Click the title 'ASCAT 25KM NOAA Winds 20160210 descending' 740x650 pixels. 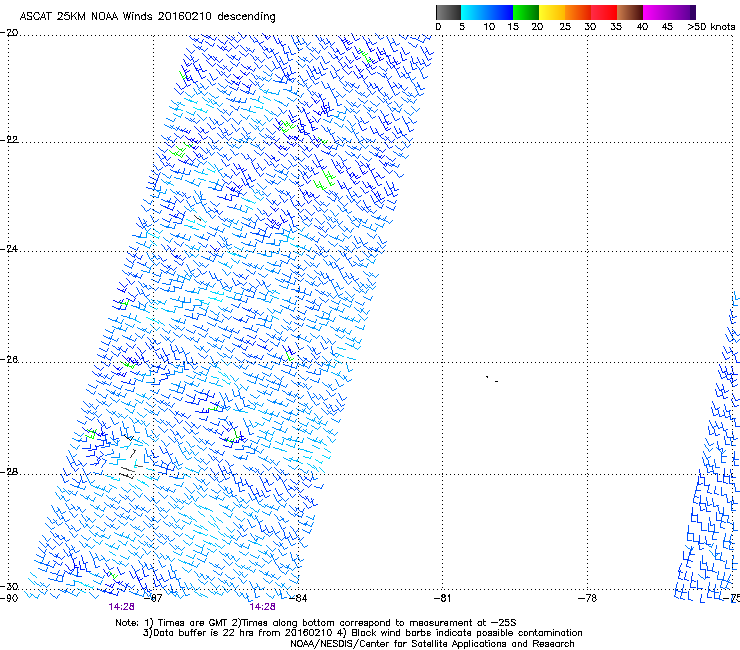pos(147,17)
